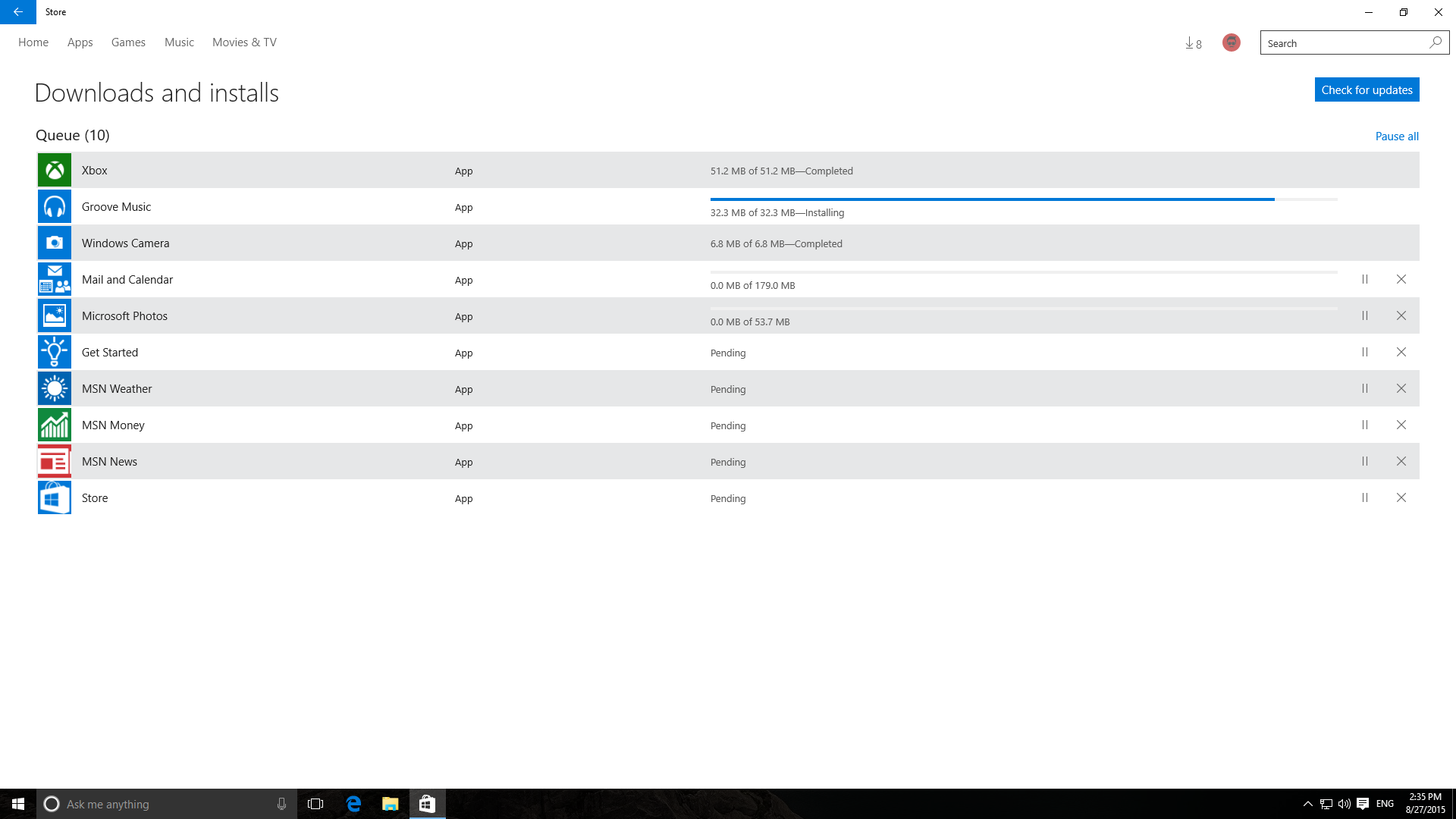This screenshot has height=819, width=1456.
Task: Click the Mail and Calendar icon
Action: point(55,279)
